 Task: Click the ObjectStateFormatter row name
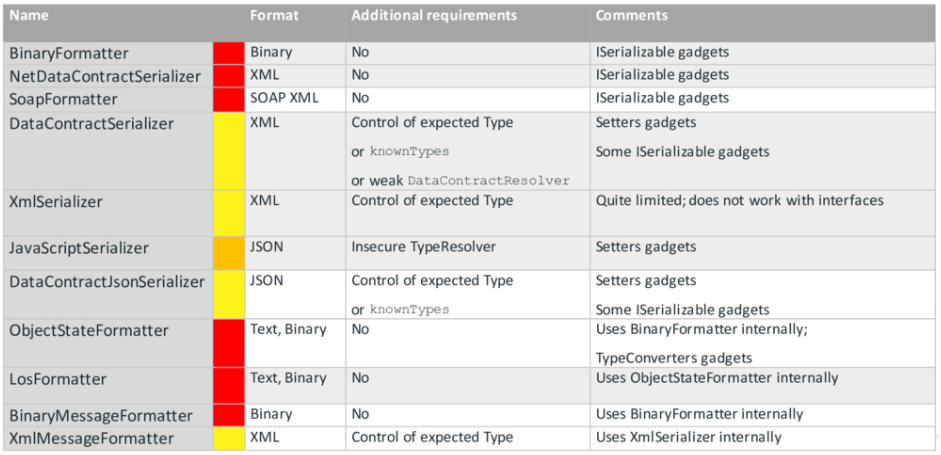point(89,331)
